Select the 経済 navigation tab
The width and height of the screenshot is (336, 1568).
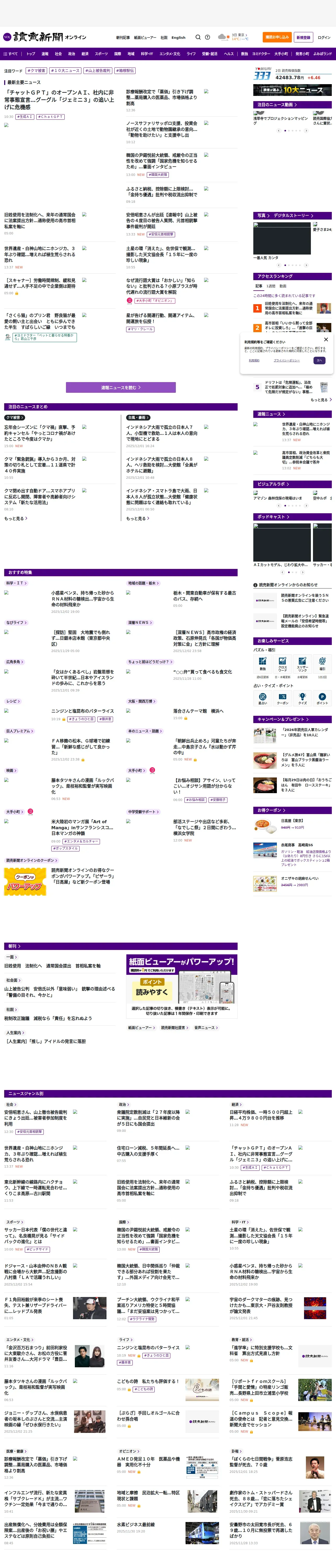point(85,54)
